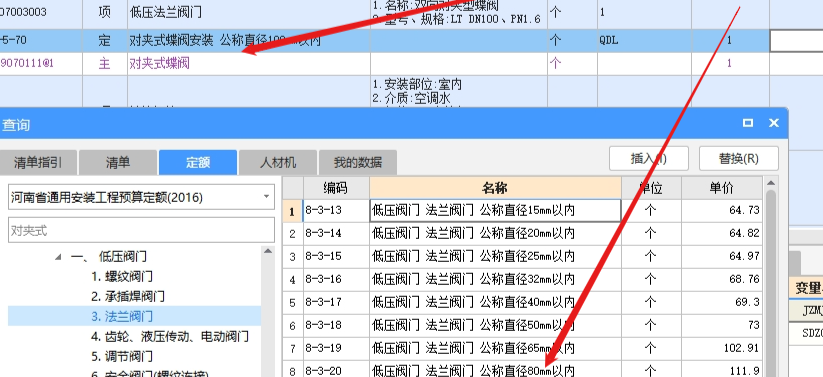Select row 8-3-14 code cell

336,234
